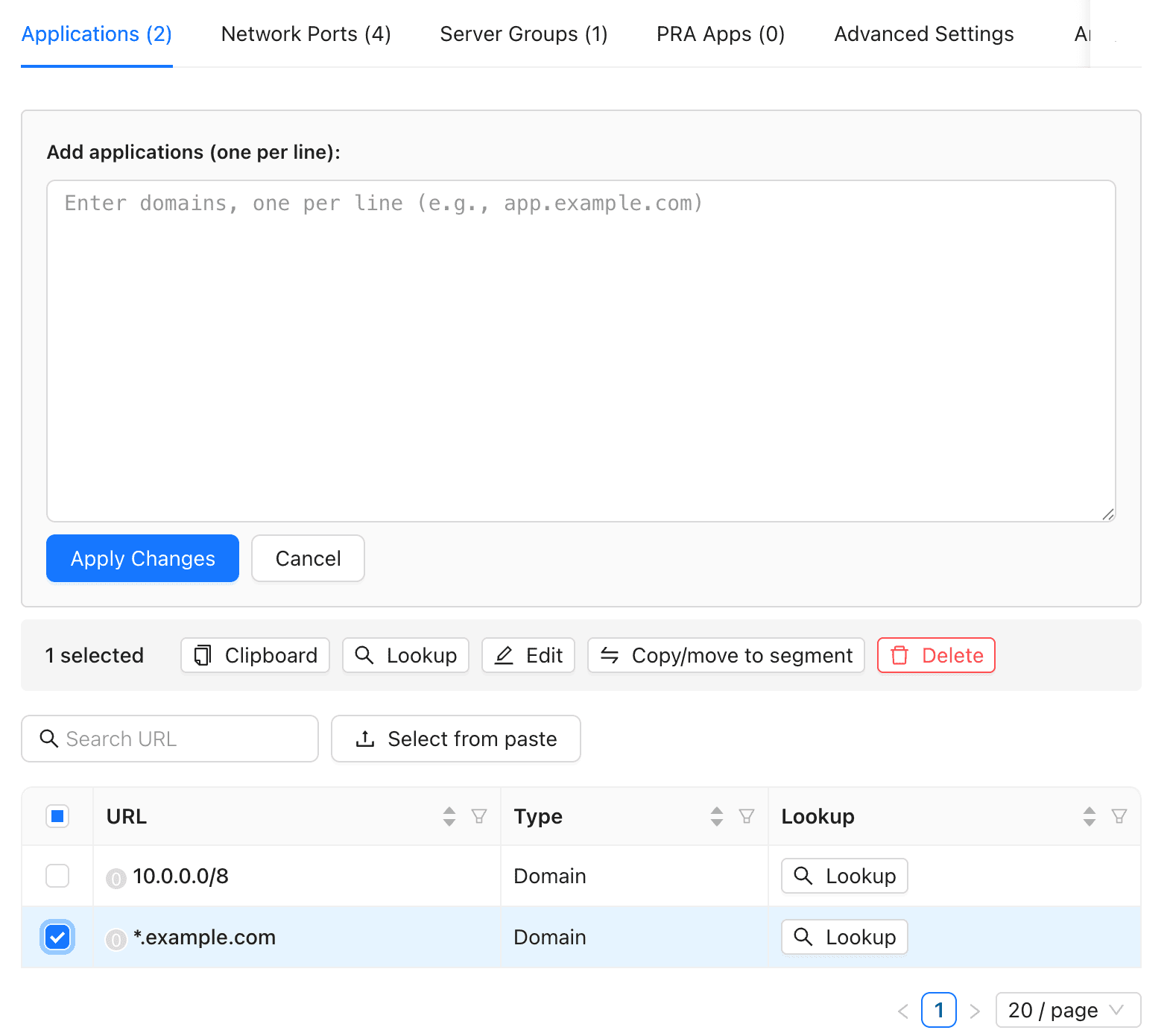Delete the selected application

tap(936, 655)
